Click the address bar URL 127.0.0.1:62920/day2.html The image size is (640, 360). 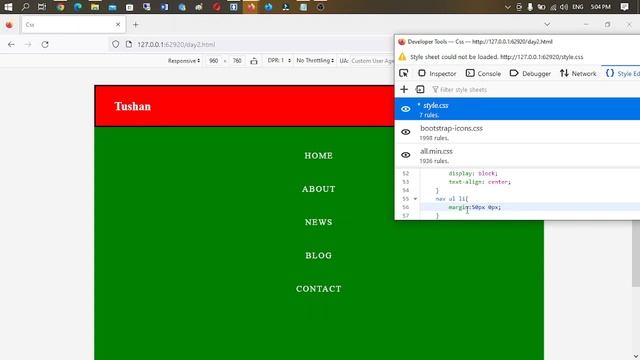(176, 44)
